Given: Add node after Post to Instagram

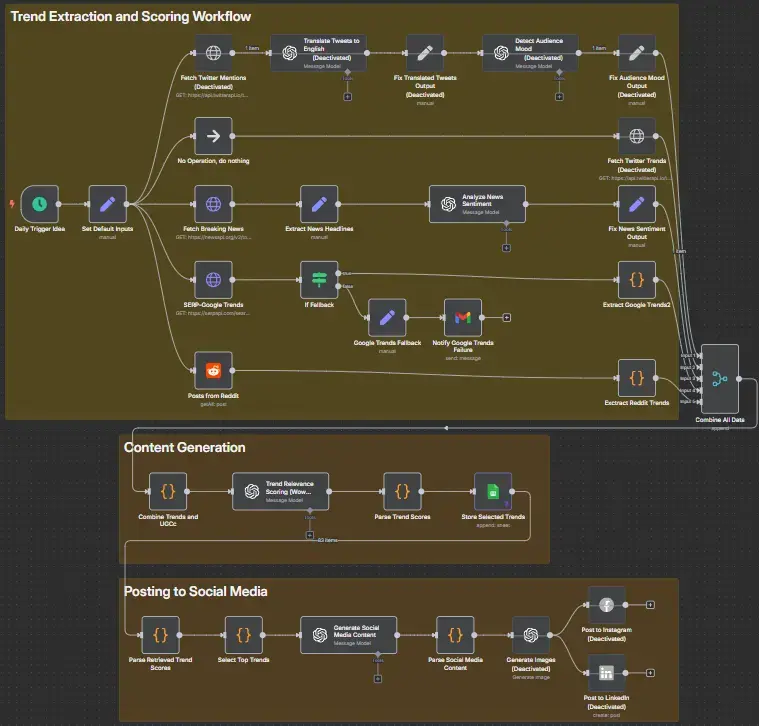Looking at the screenshot, I should click(651, 605).
